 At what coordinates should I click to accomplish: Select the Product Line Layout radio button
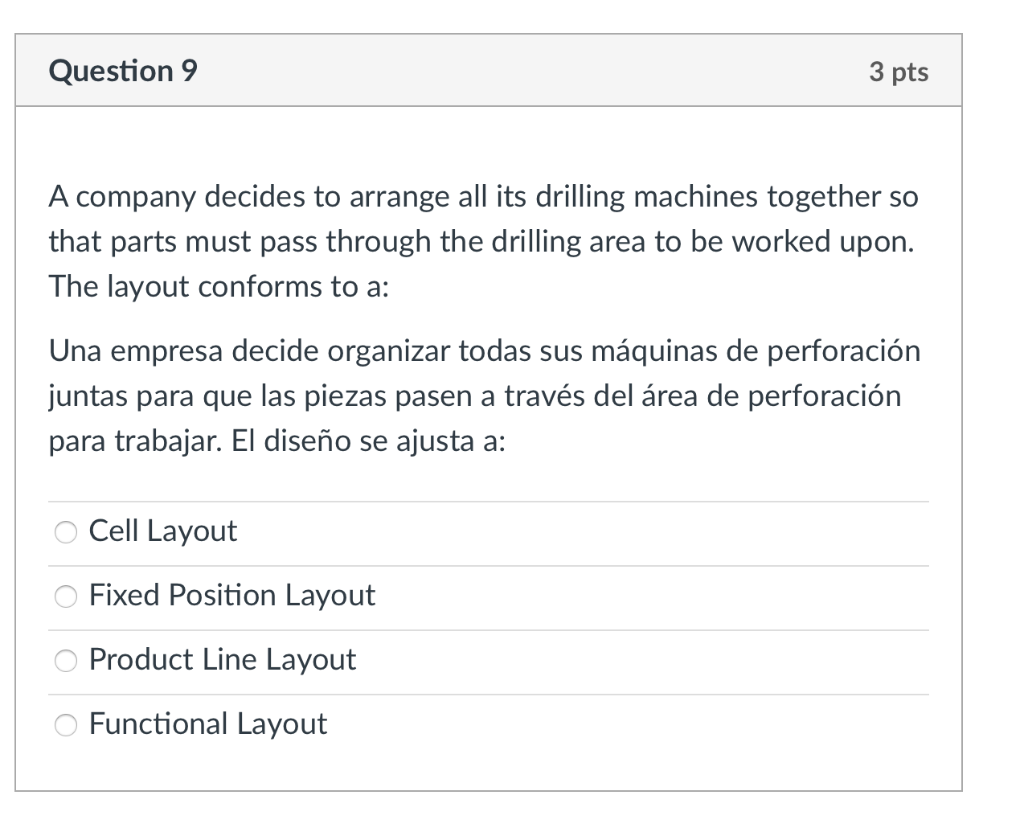(65, 661)
